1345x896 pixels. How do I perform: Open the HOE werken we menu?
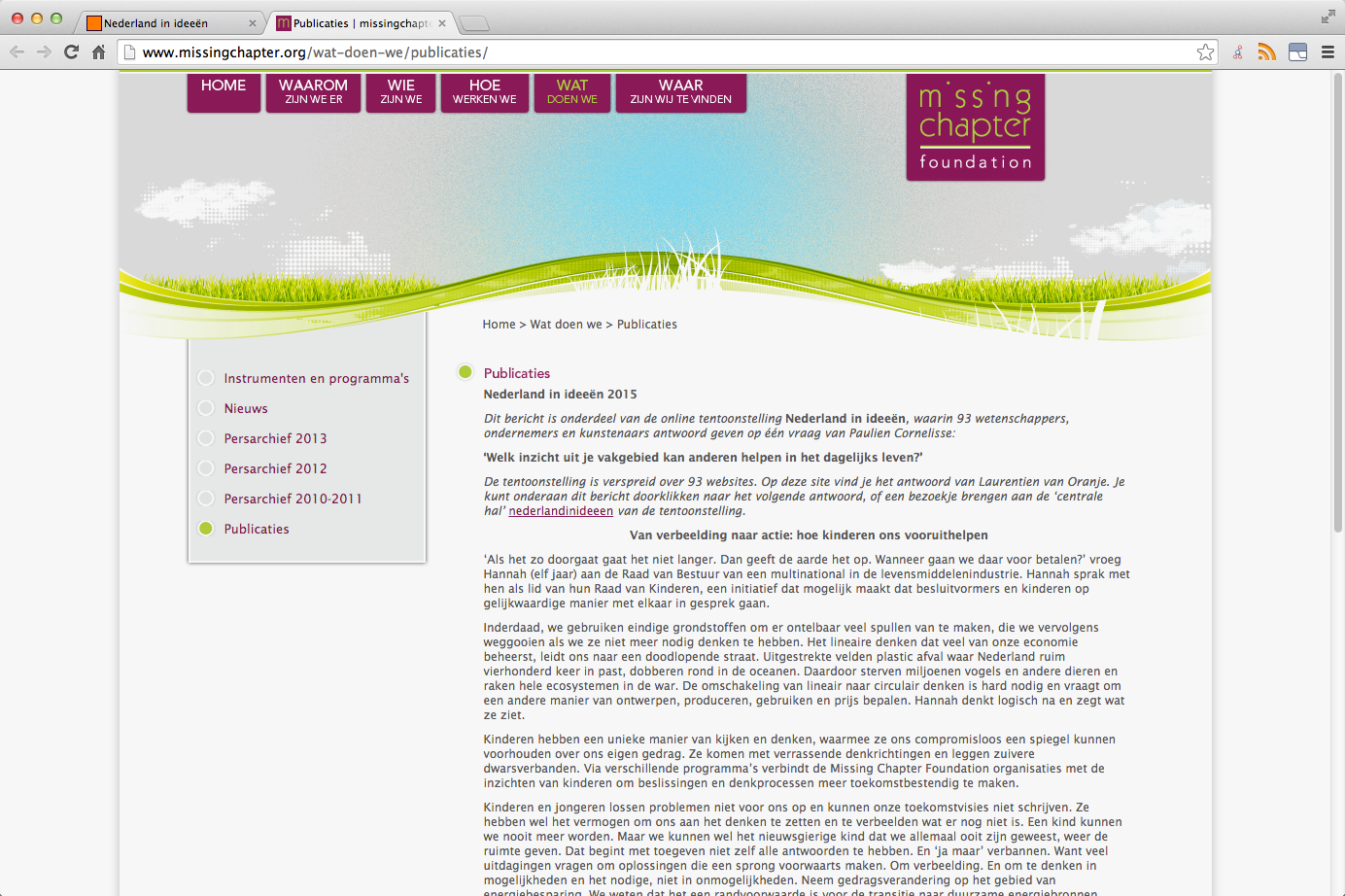coord(484,92)
